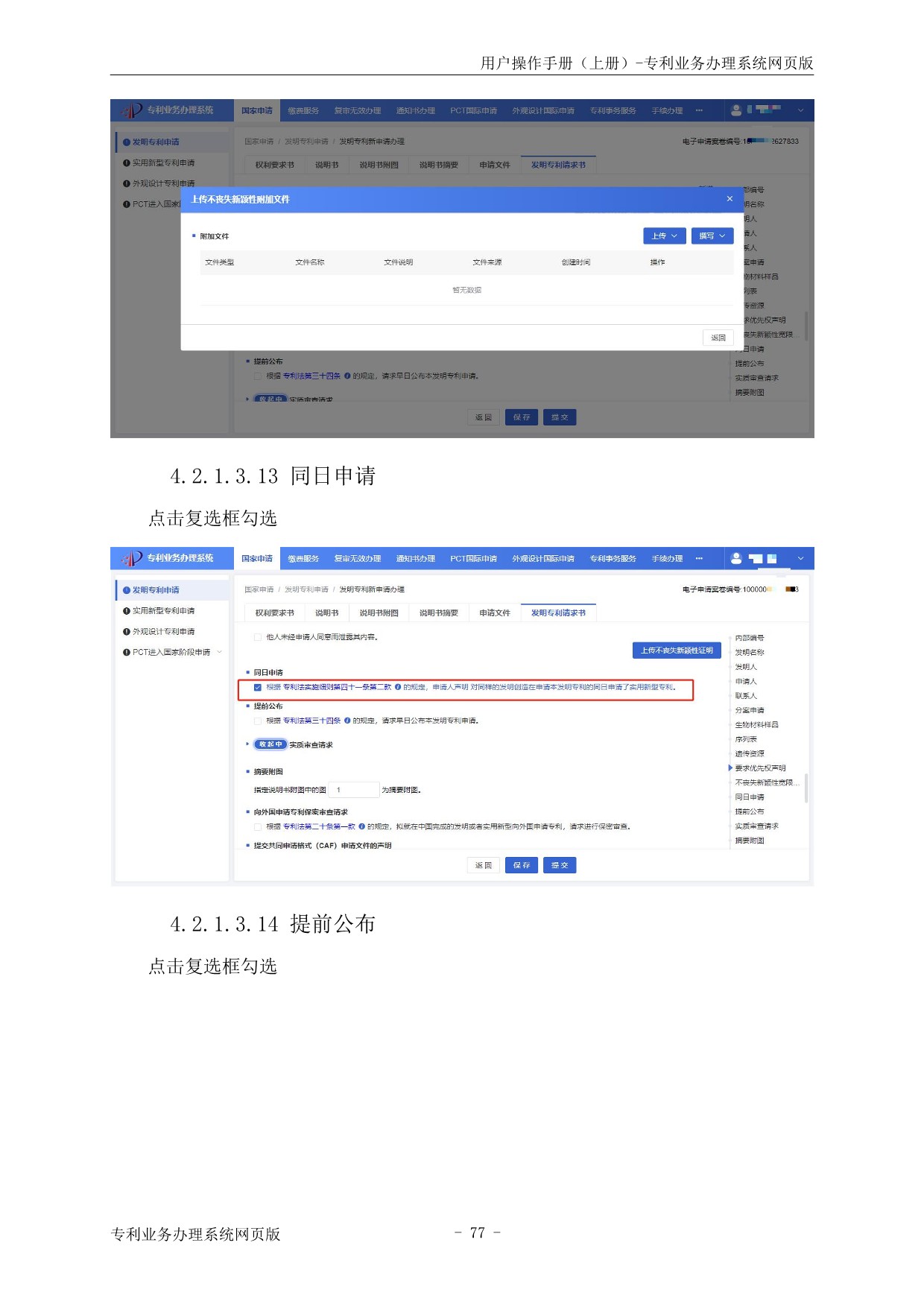The image size is (924, 1307).
Task: Click info icon beside 专利法第二十条第一款
Action: pos(361,826)
